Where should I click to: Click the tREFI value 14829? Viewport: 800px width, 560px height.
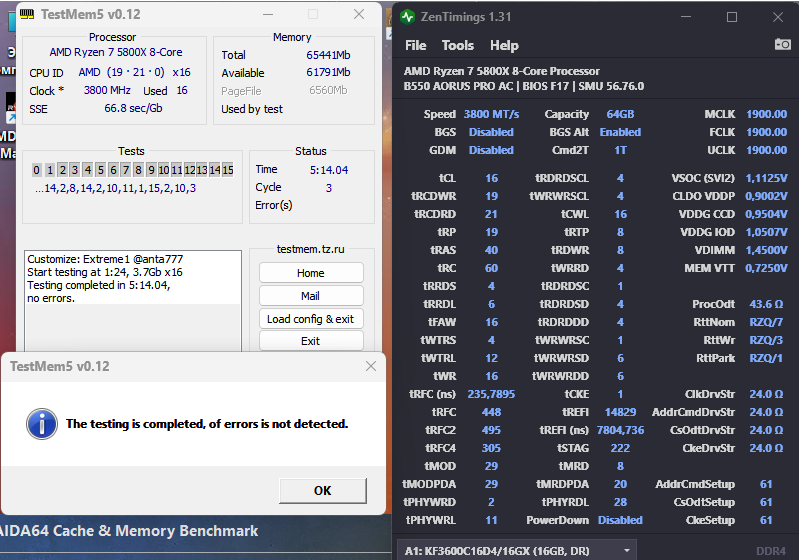coord(620,412)
